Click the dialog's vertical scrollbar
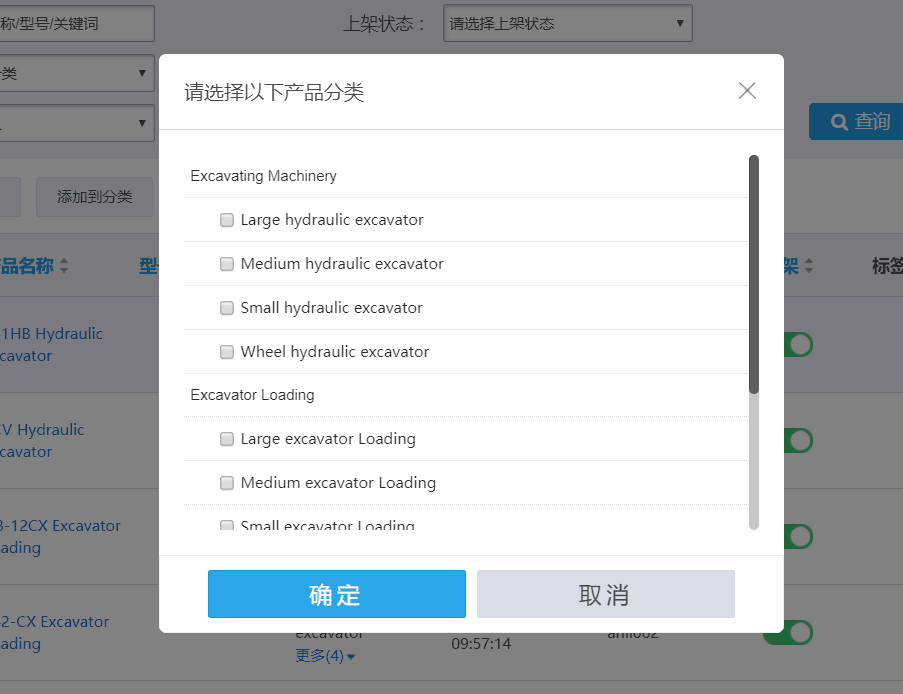Image resolution: width=903 pixels, height=694 pixels. click(x=753, y=275)
